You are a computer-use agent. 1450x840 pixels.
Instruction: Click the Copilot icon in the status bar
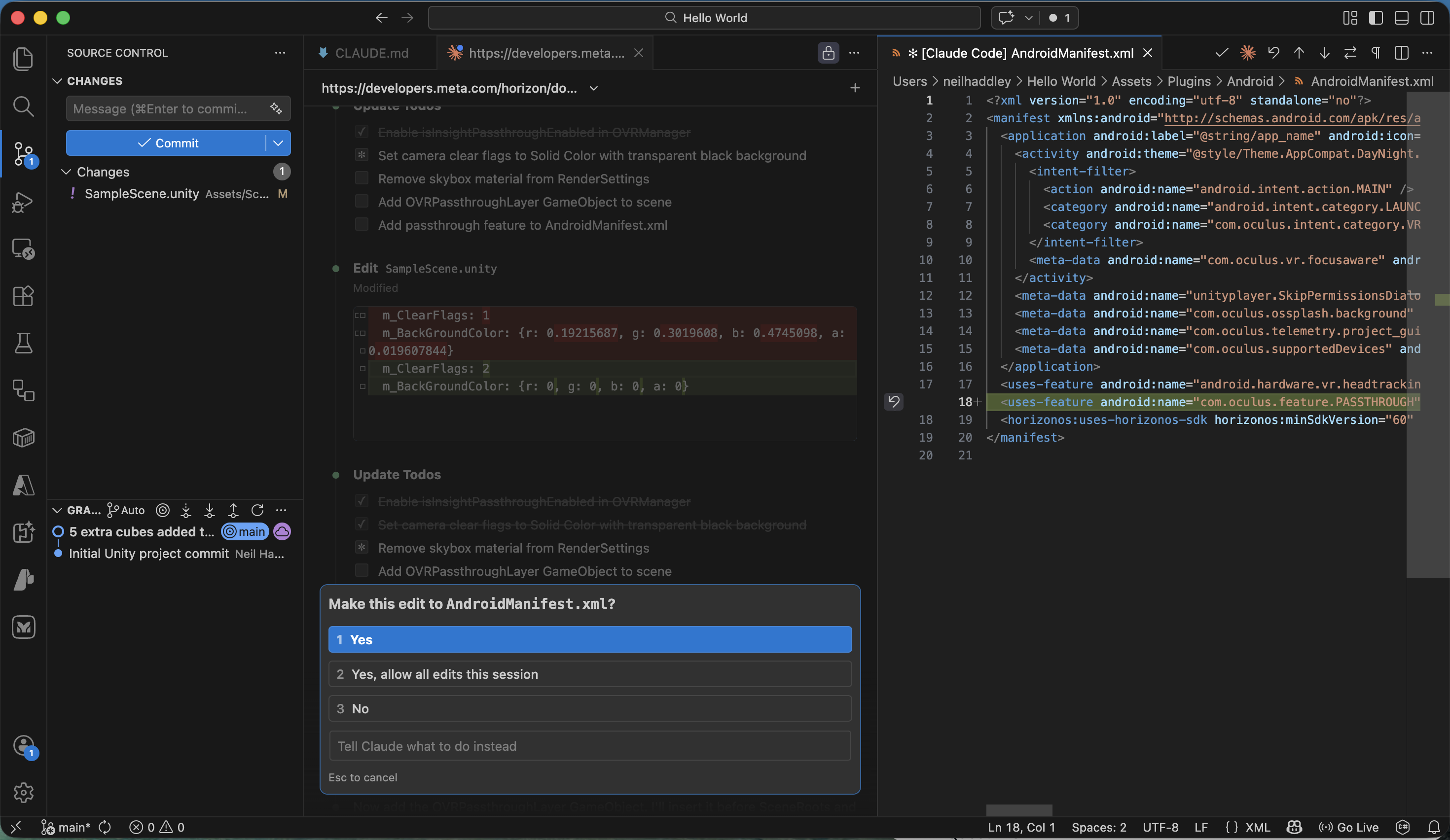pyautogui.click(x=1294, y=827)
